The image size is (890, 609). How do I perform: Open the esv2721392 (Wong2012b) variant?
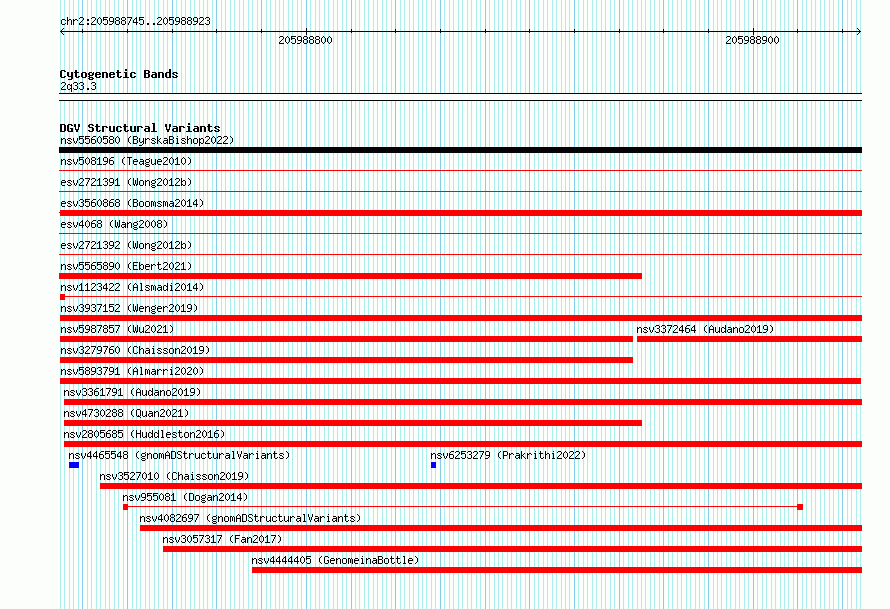tap(126, 245)
